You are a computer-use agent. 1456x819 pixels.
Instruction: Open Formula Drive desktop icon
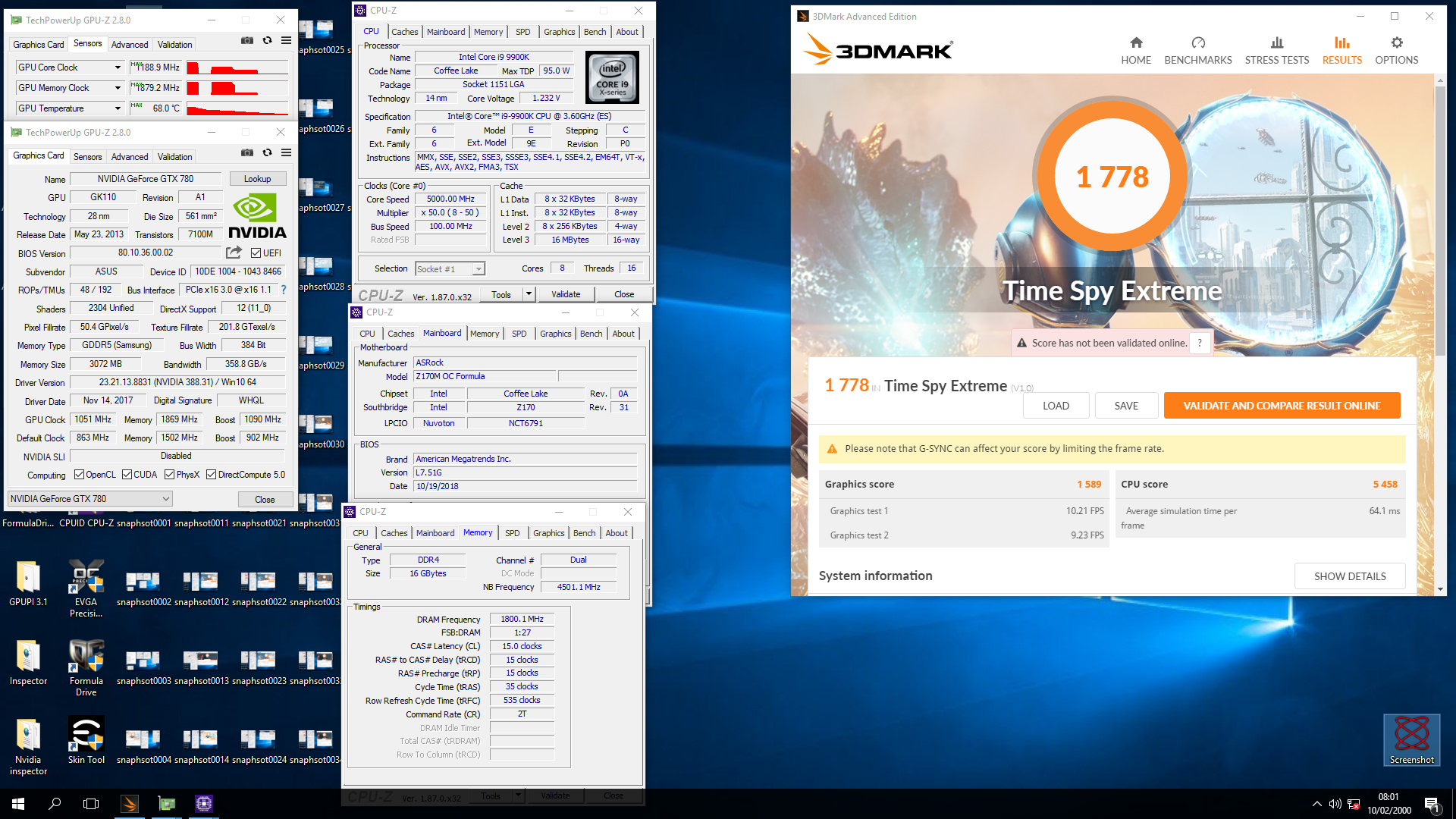(86, 667)
